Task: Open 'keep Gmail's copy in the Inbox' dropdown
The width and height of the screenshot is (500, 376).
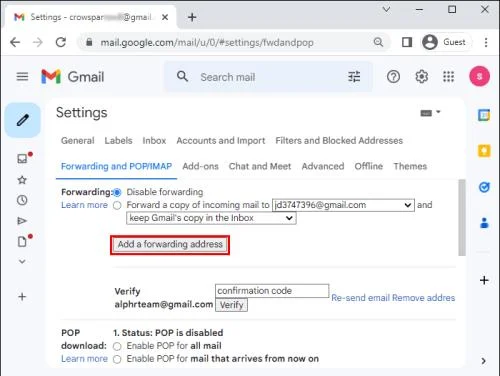Action: pyautogui.click(x=211, y=218)
